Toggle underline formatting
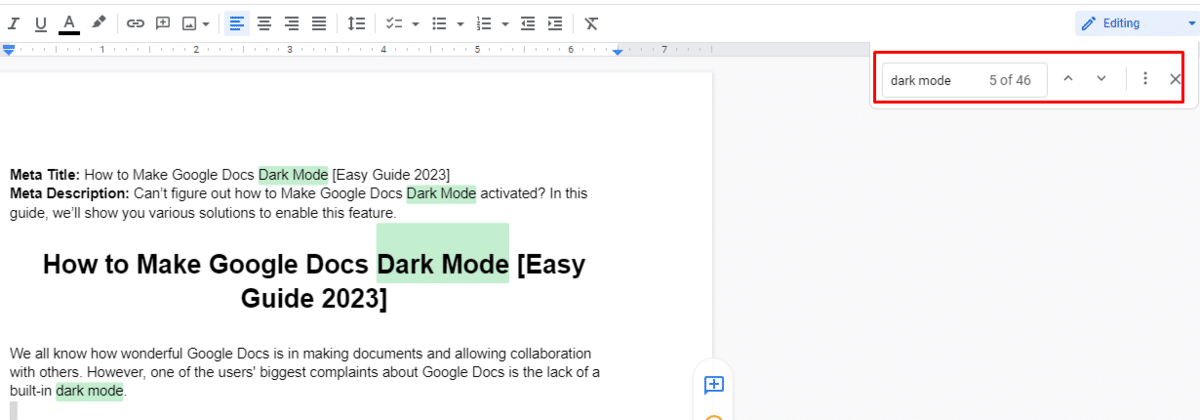The height and width of the screenshot is (420, 1200). pos(41,23)
